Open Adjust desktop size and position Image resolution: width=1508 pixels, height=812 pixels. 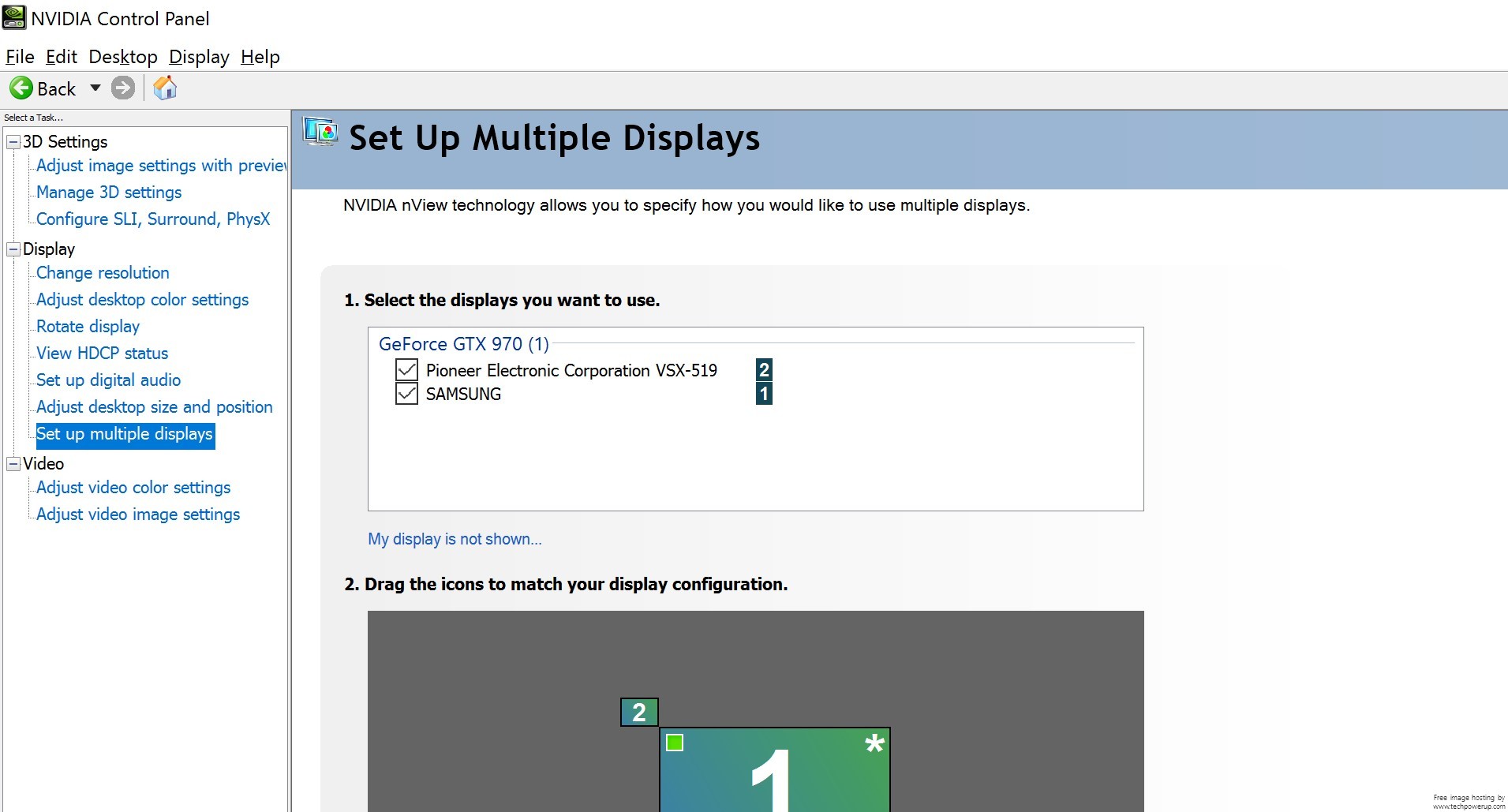point(155,407)
